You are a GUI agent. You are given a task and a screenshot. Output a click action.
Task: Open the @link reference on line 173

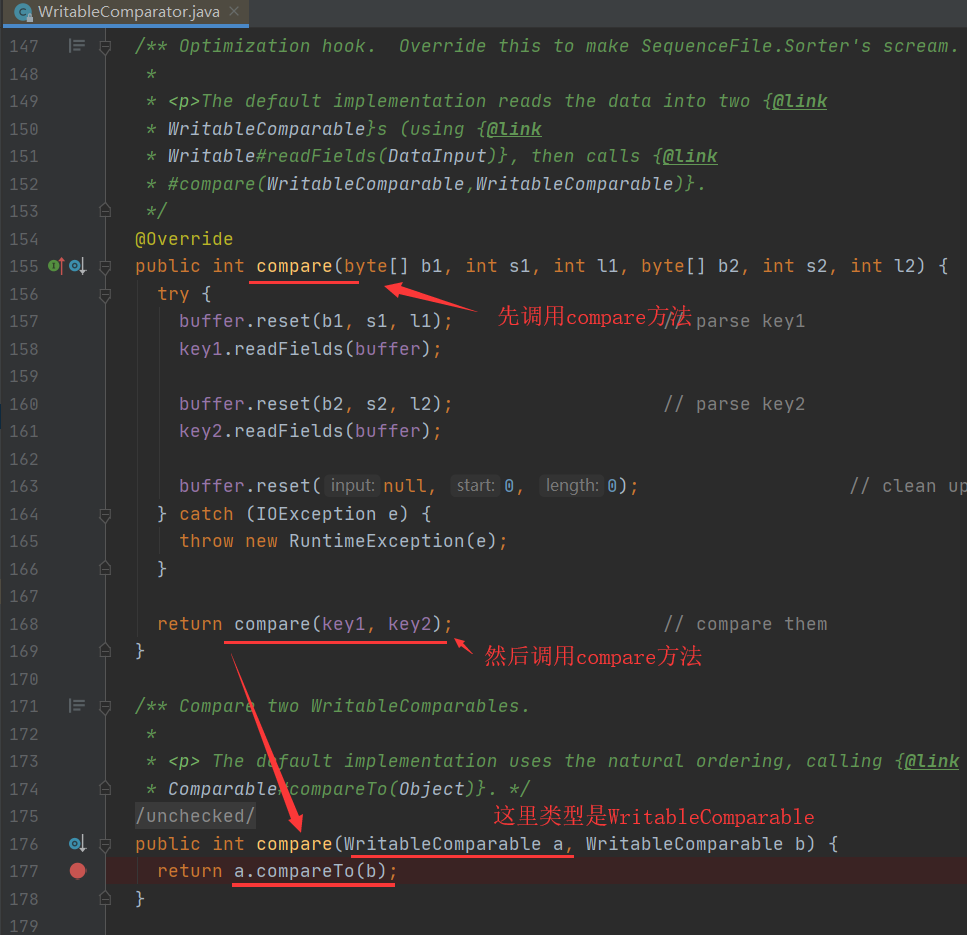pos(932,761)
